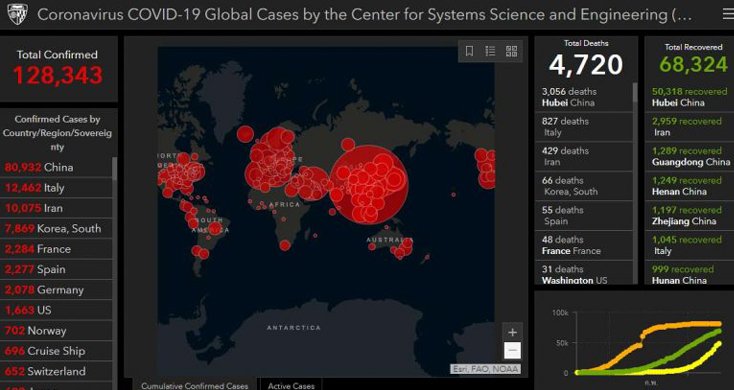Click the country list scrollbar
734x390 pixels.
[x=115, y=273]
